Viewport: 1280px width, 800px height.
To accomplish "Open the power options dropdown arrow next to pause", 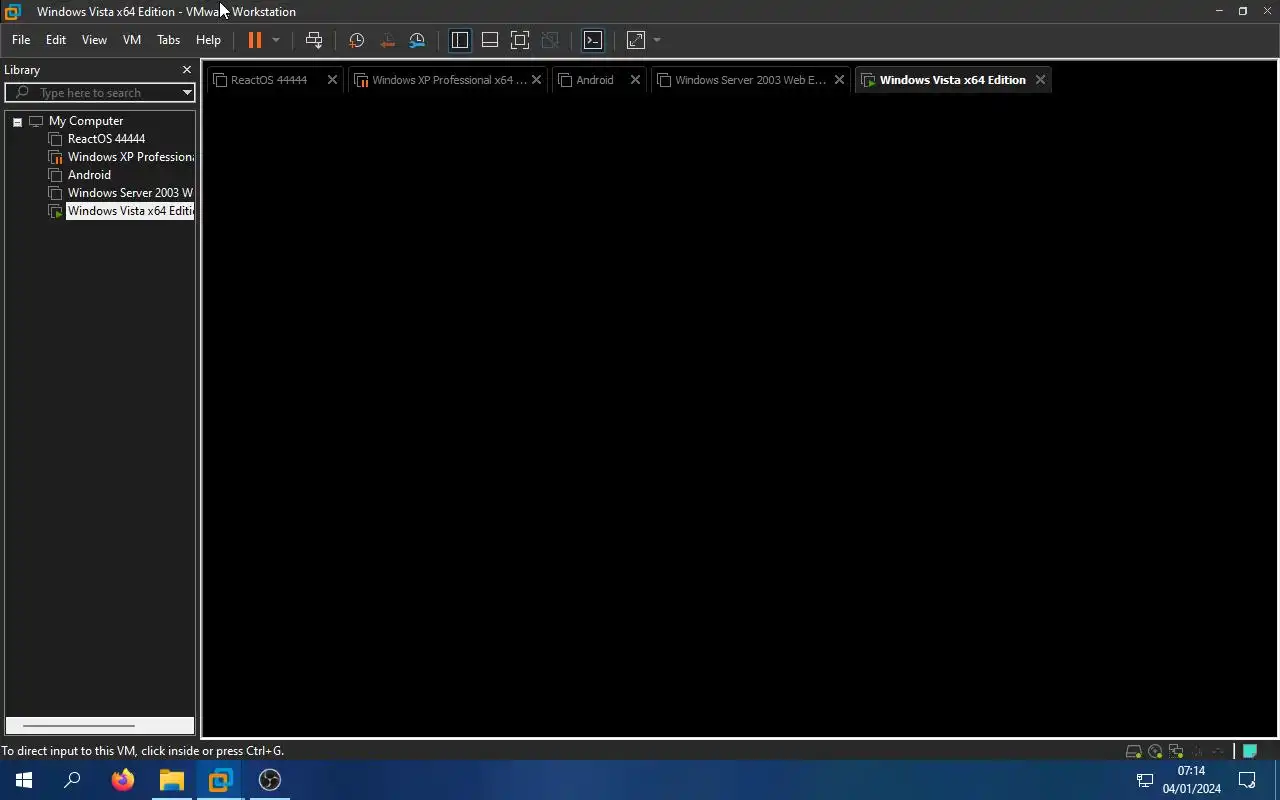I will (276, 40).
